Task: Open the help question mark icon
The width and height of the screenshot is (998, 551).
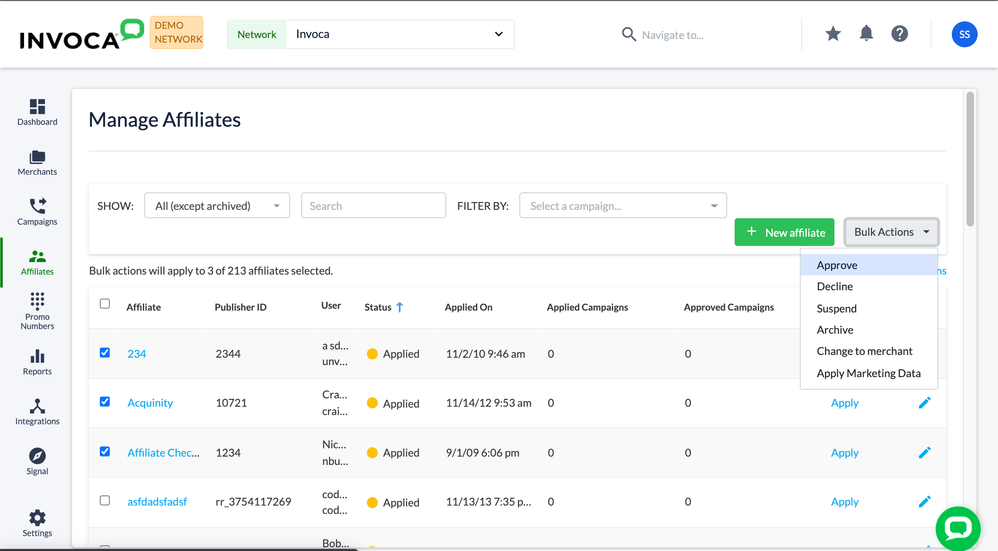Action: click(900, 34)
